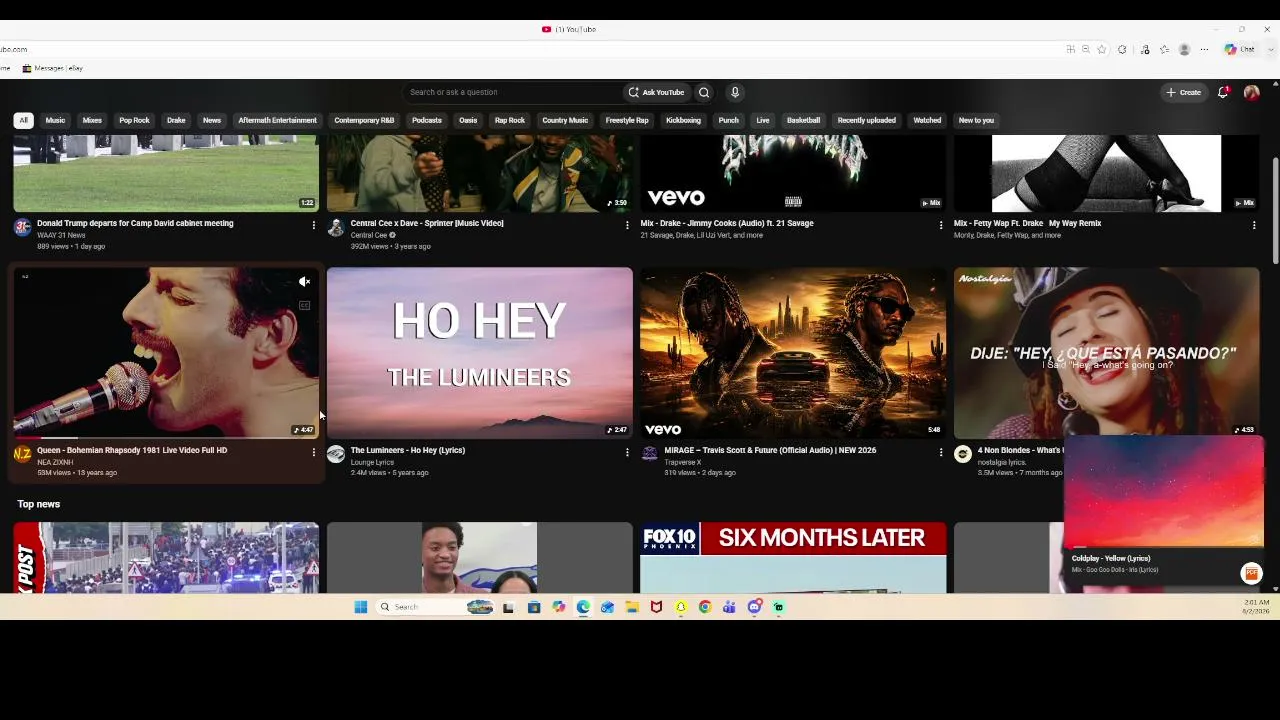Screen dimensions: 1280x720
Task: Select the Kickboxing filter chip
Action: click(683, 120)
